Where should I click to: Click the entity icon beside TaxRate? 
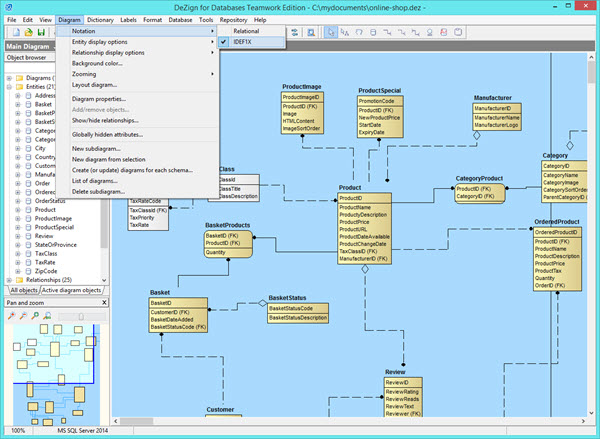[28, 262]
